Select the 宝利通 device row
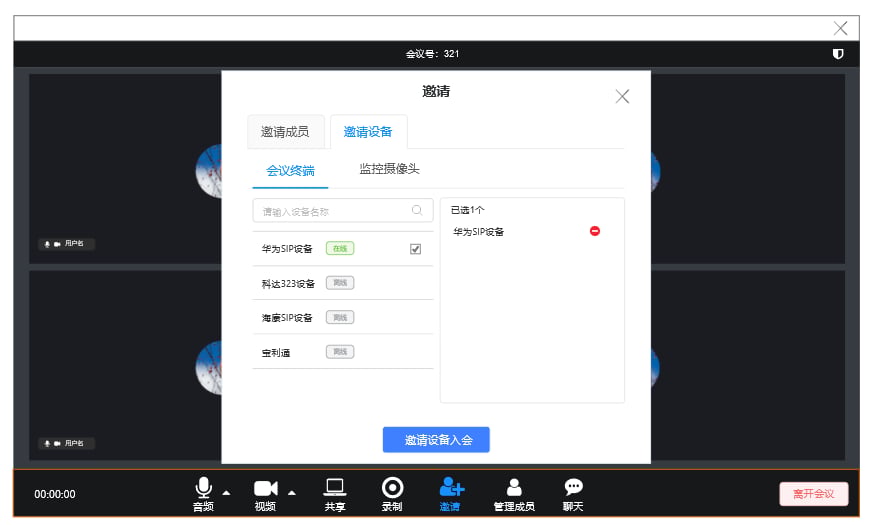871x525 pixels. [343, 352]
